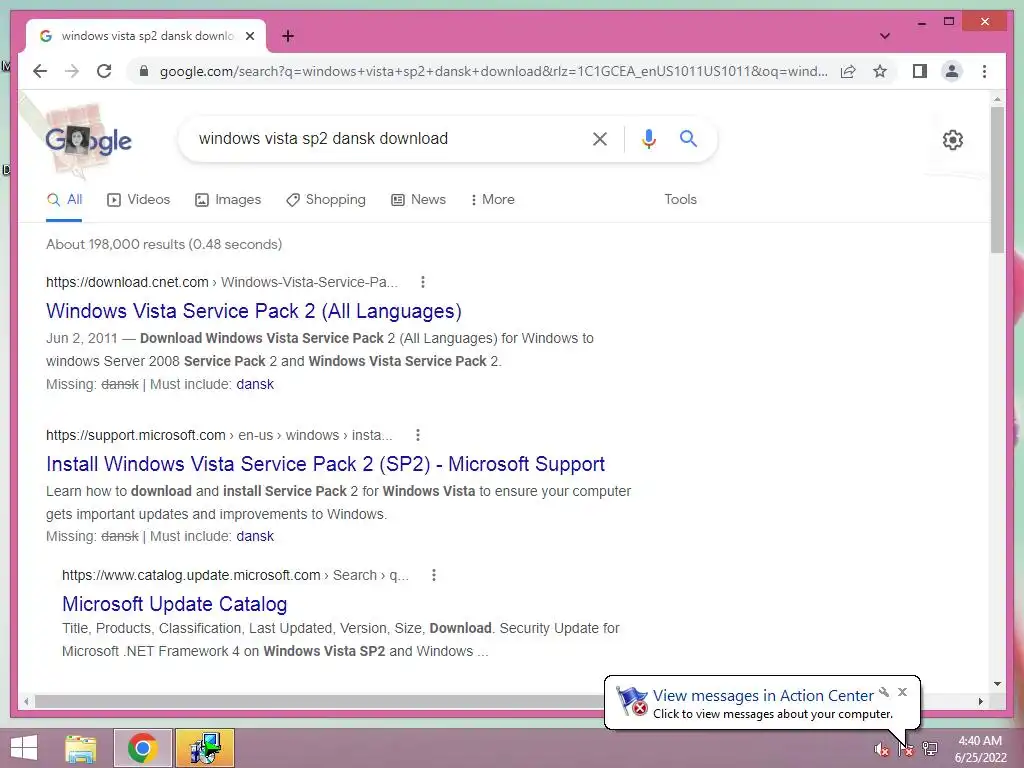Click the horizontal scroll right arrow
Image resolution: width=1024 pixels, height=768 pixels.
point(980,701)
